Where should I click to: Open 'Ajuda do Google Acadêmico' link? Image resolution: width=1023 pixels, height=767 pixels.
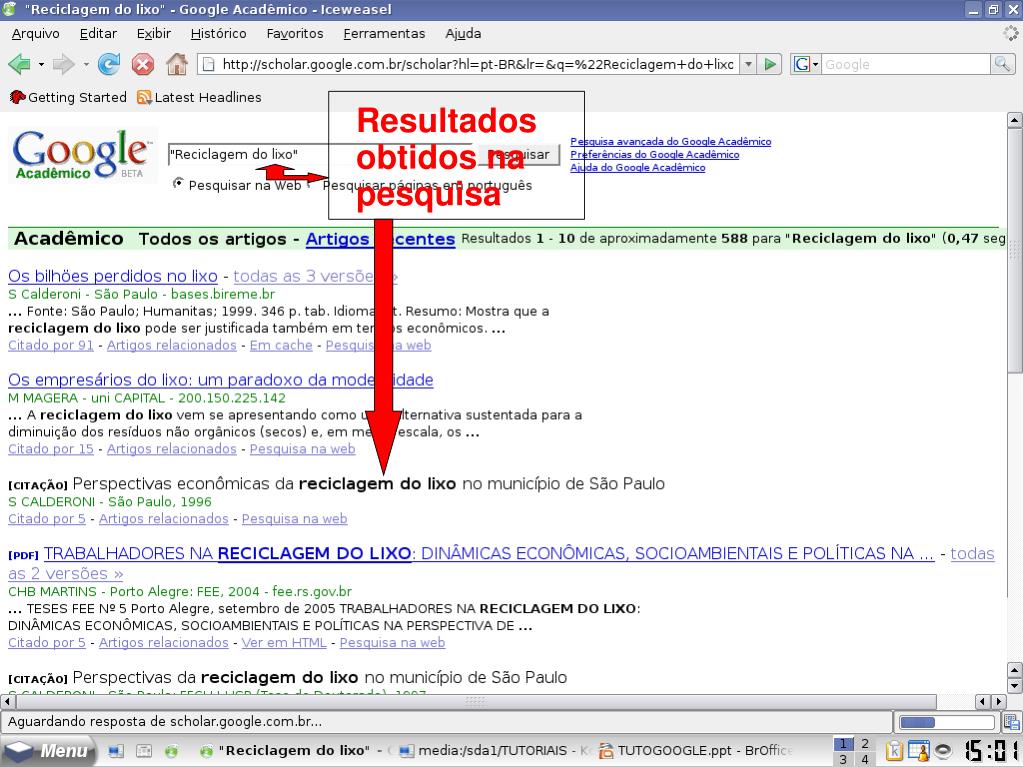click(x=637, y=168)
